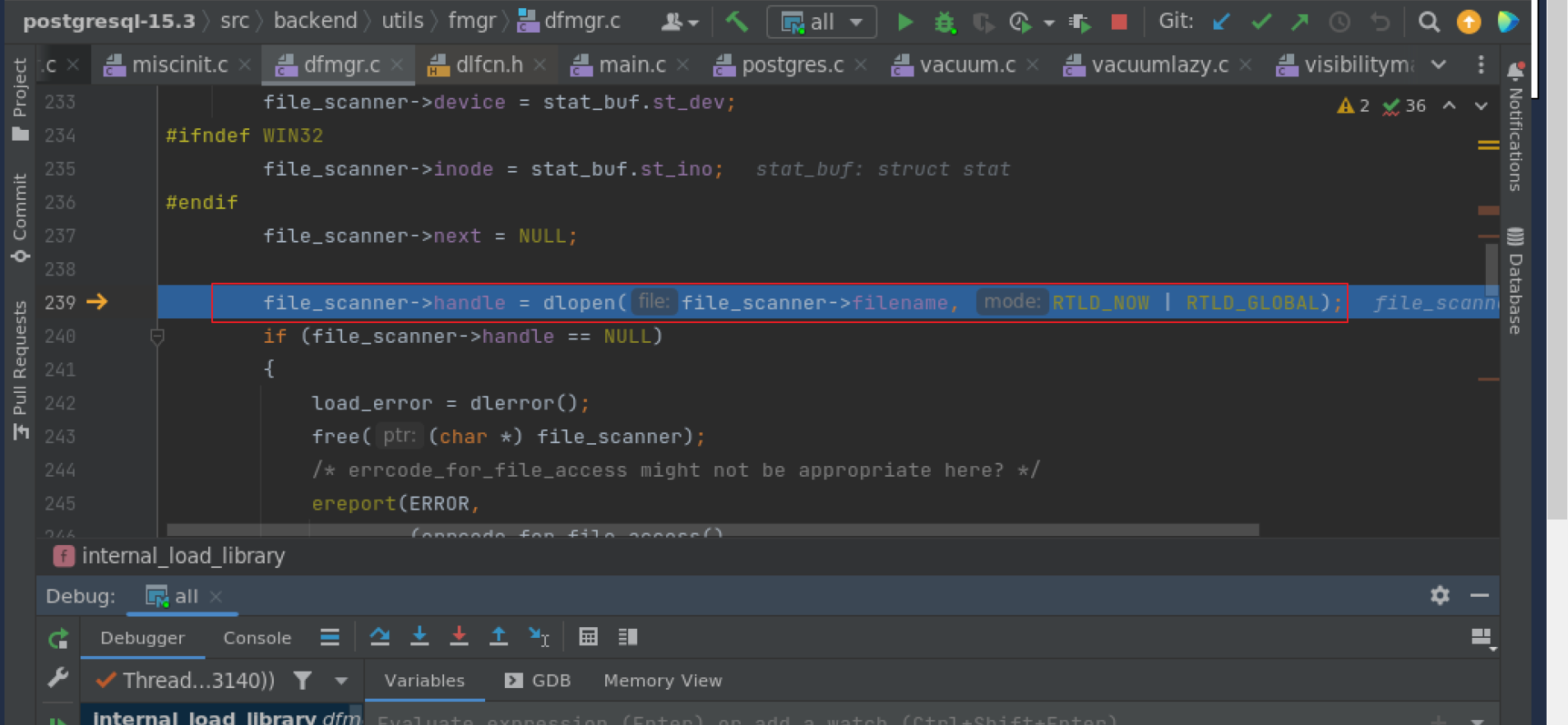The width and height of the screenshot is (1568, 725).
Task: Click the Profile run icon in the top toolbar
Action: coord(1020,22)
